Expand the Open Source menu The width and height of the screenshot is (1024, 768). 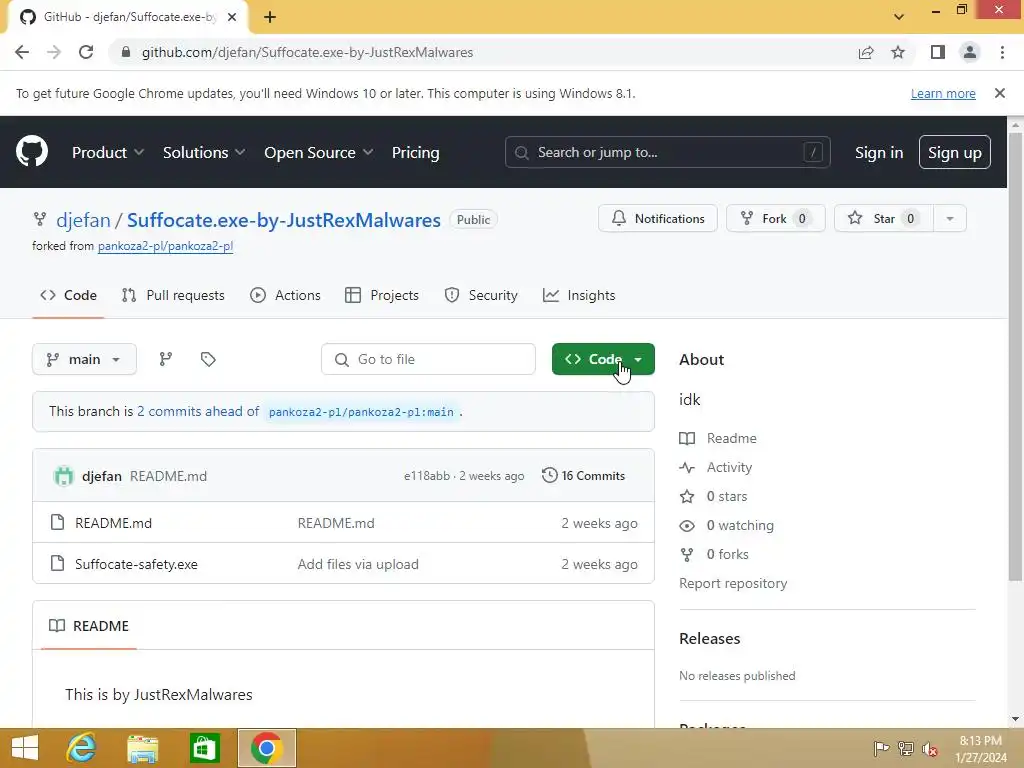(319, 153)
